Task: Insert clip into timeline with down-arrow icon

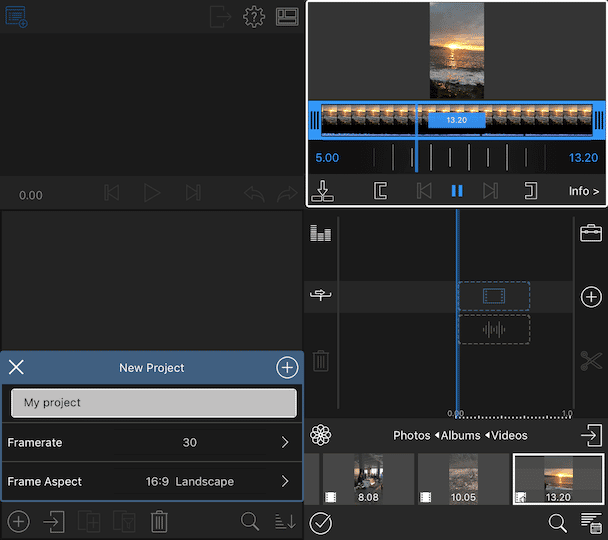Action: tap(322, 191)
